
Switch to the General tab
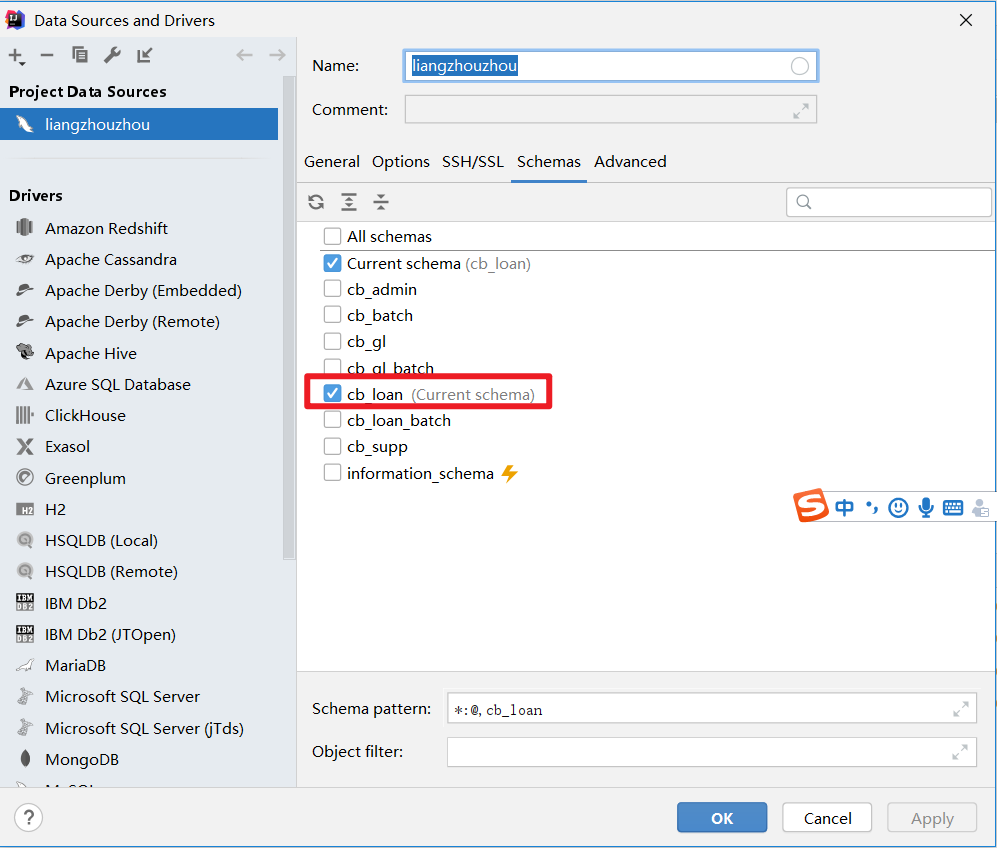pos(332,162)
